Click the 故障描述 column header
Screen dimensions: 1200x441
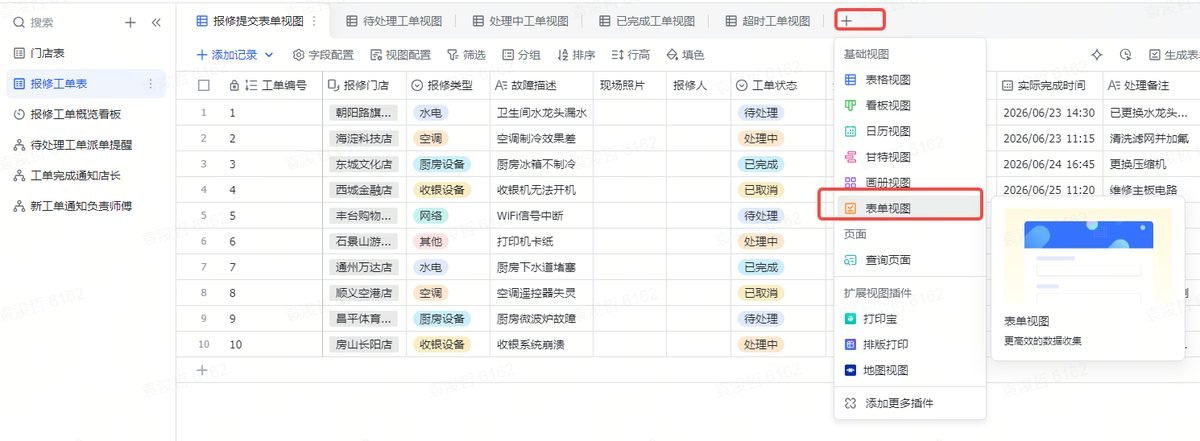(x=540, y=86)
